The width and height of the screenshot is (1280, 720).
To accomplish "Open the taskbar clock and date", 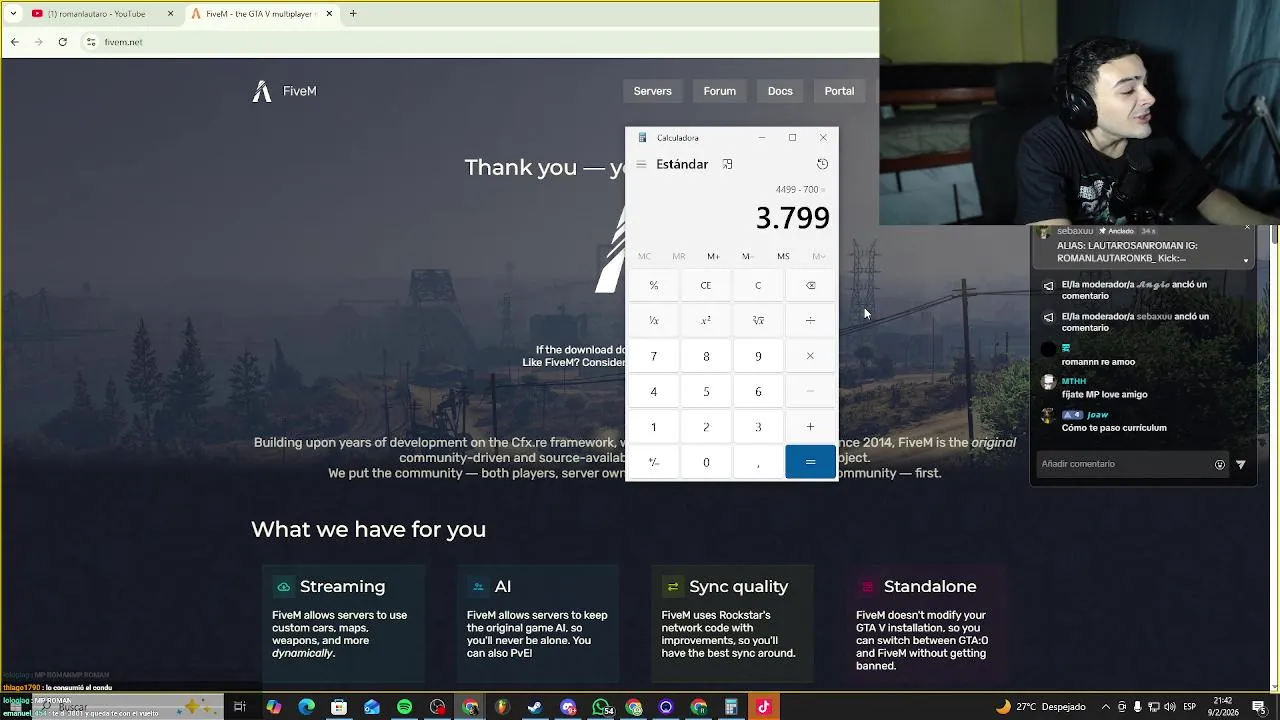I will point(1222,707).
